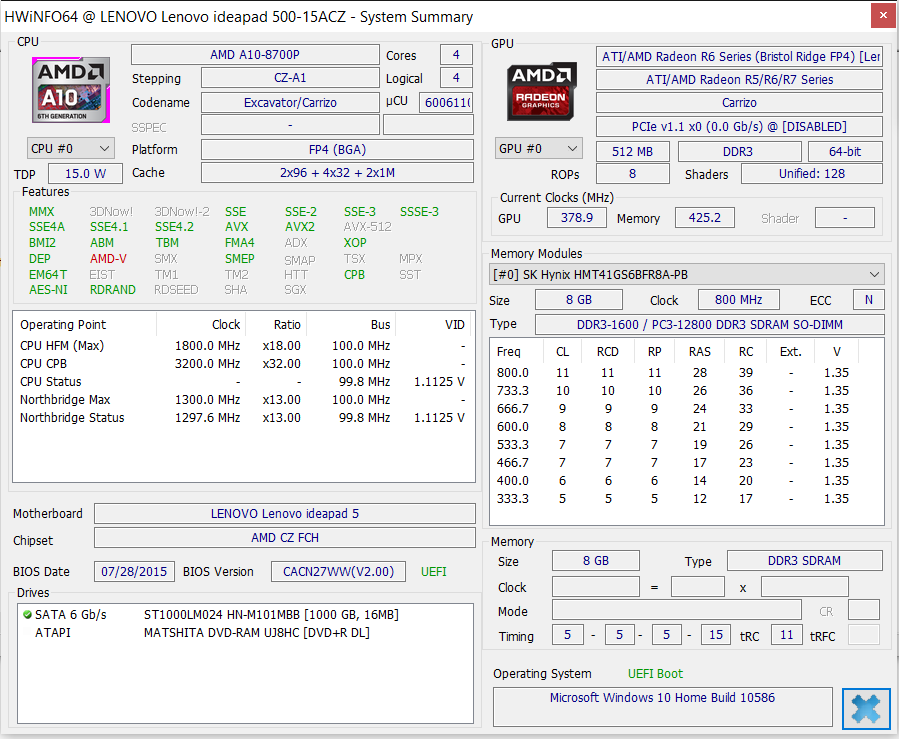The image size is (899, 739).
Task: Click the AMD A10 6th Generation CPU logo
Action: (71, 89)
